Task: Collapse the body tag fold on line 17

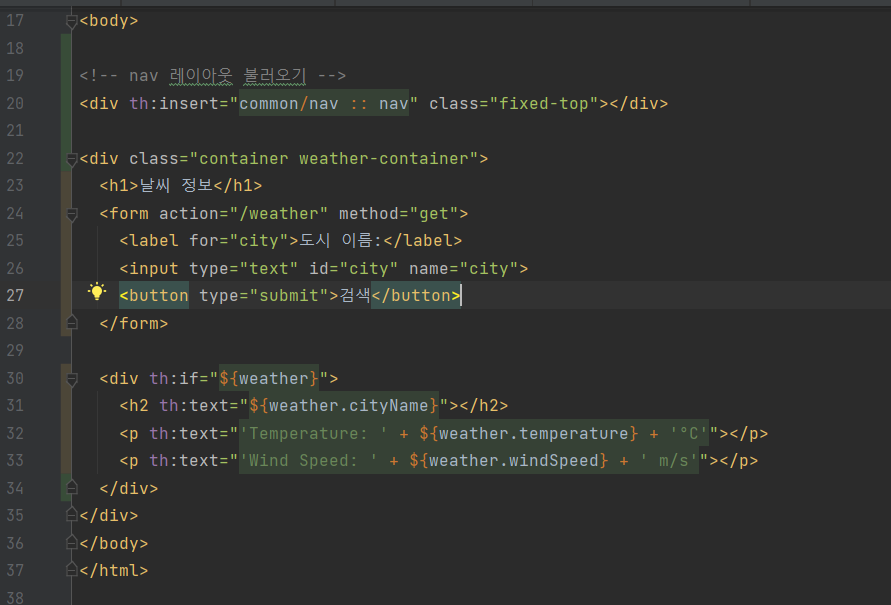Action: pyautogui.click(x=71, y=22)
